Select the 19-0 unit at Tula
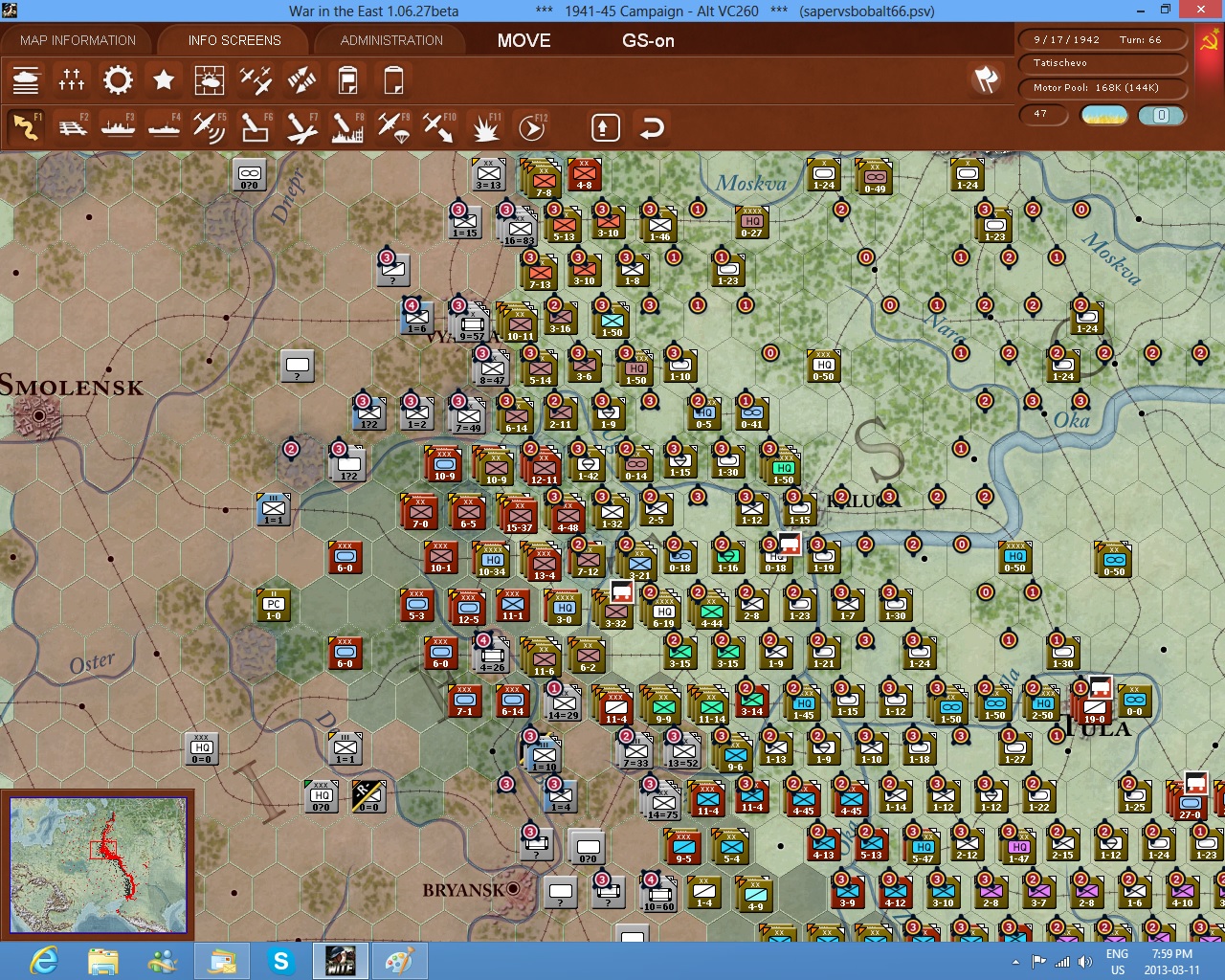The height and width of the screenshot is (980, 1225). coord(1094,707)
